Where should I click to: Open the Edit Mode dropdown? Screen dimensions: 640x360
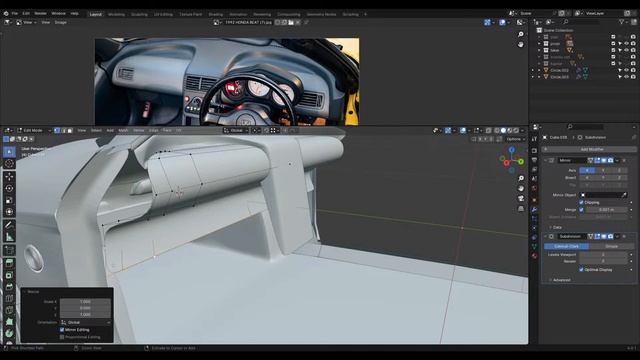[x=34, y=131]
